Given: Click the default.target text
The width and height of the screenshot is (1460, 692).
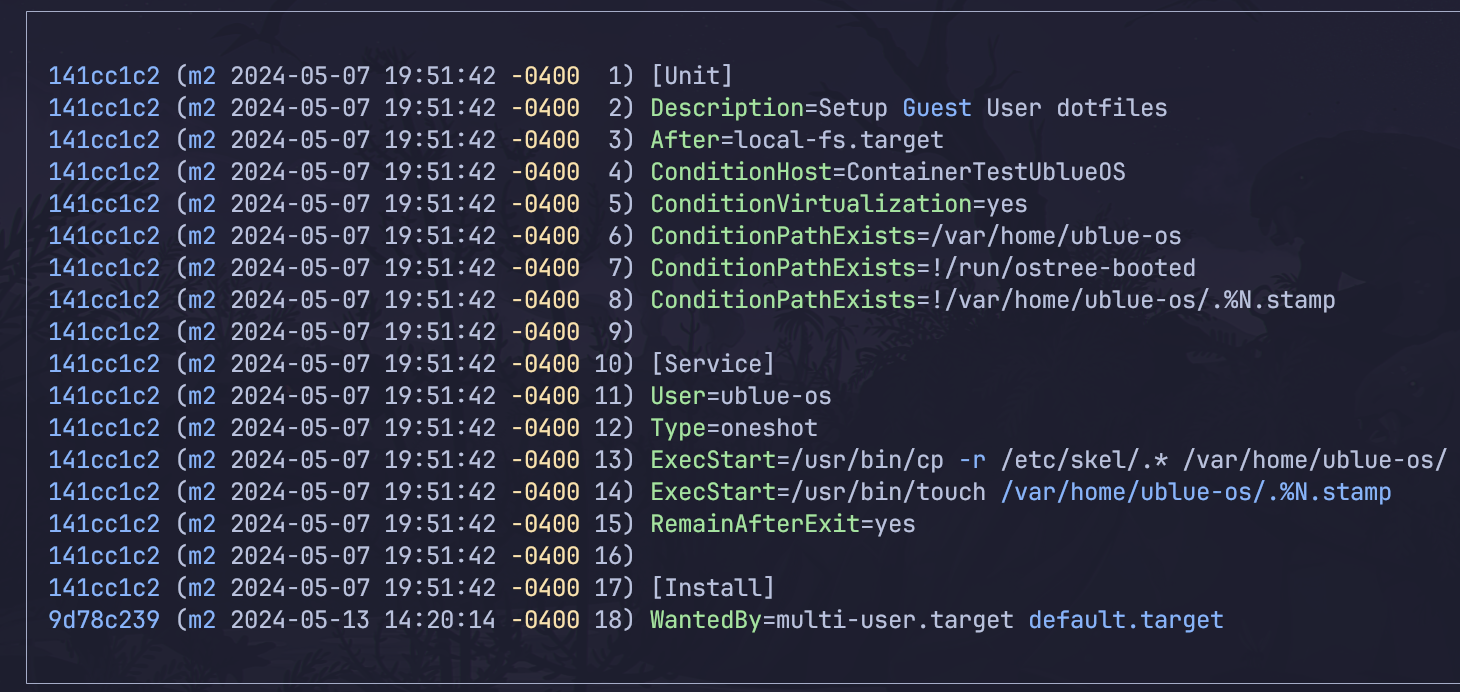Looking at the screenshot, I should pos(1126,620).
